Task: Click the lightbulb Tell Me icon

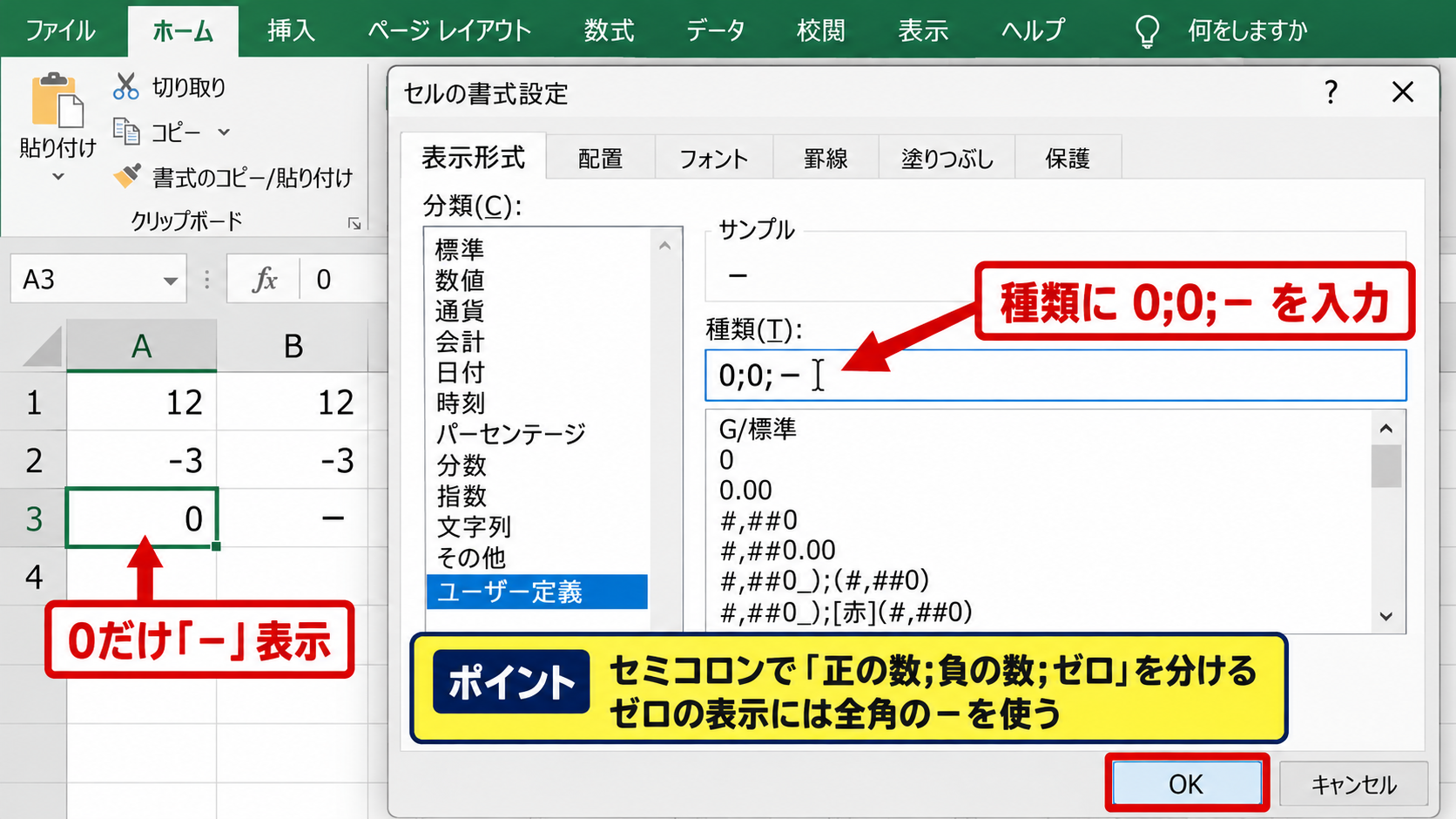Action: [1147, 31]
